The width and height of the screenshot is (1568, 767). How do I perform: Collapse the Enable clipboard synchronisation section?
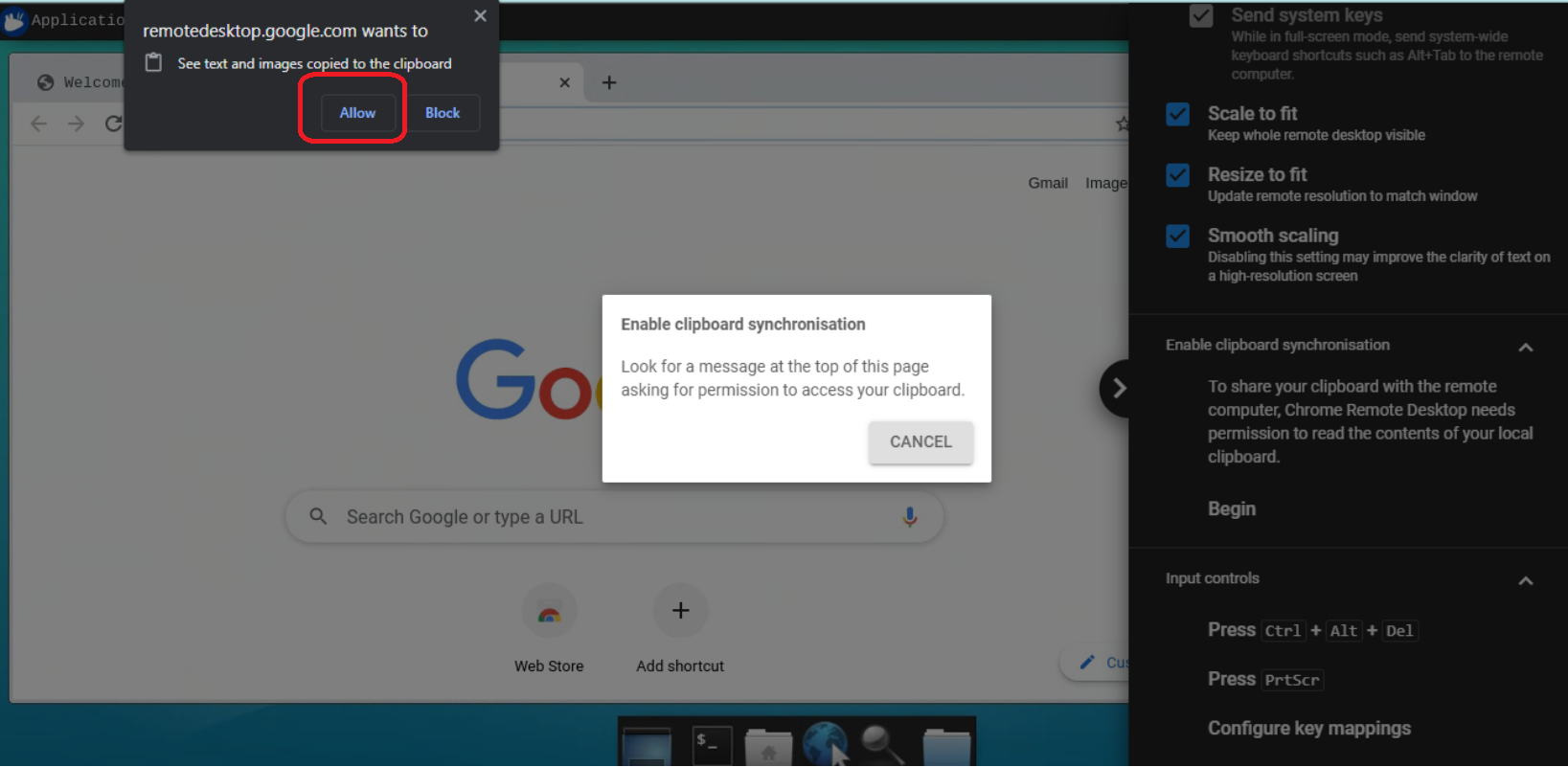click(1525, 348)
